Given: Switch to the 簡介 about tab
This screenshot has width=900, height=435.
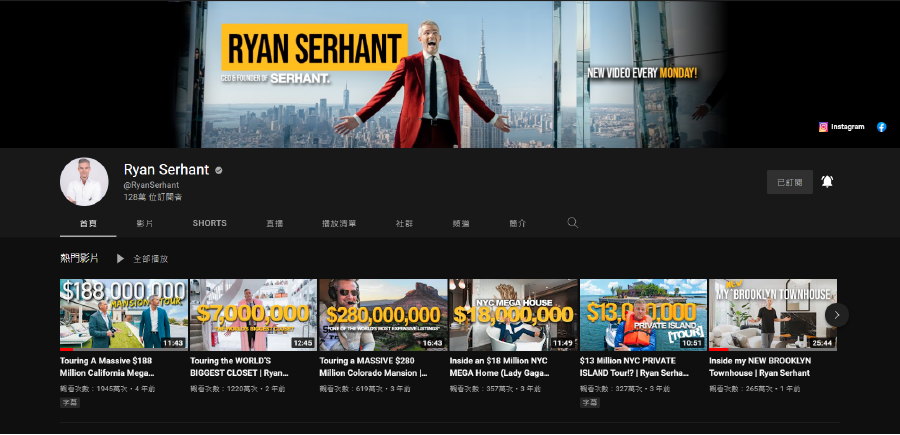Looking at the screenshot, I should coord(518,223).
